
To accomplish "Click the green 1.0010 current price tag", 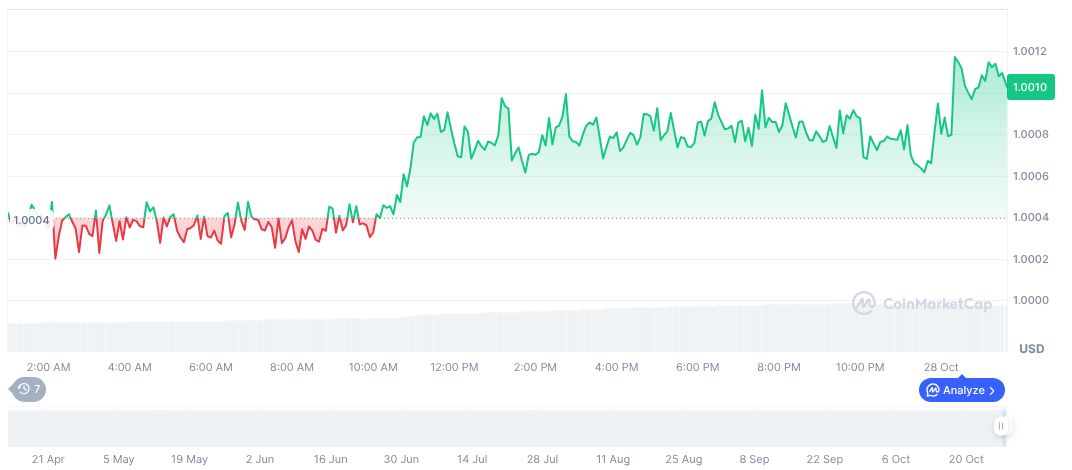I will coord(1029,88).
